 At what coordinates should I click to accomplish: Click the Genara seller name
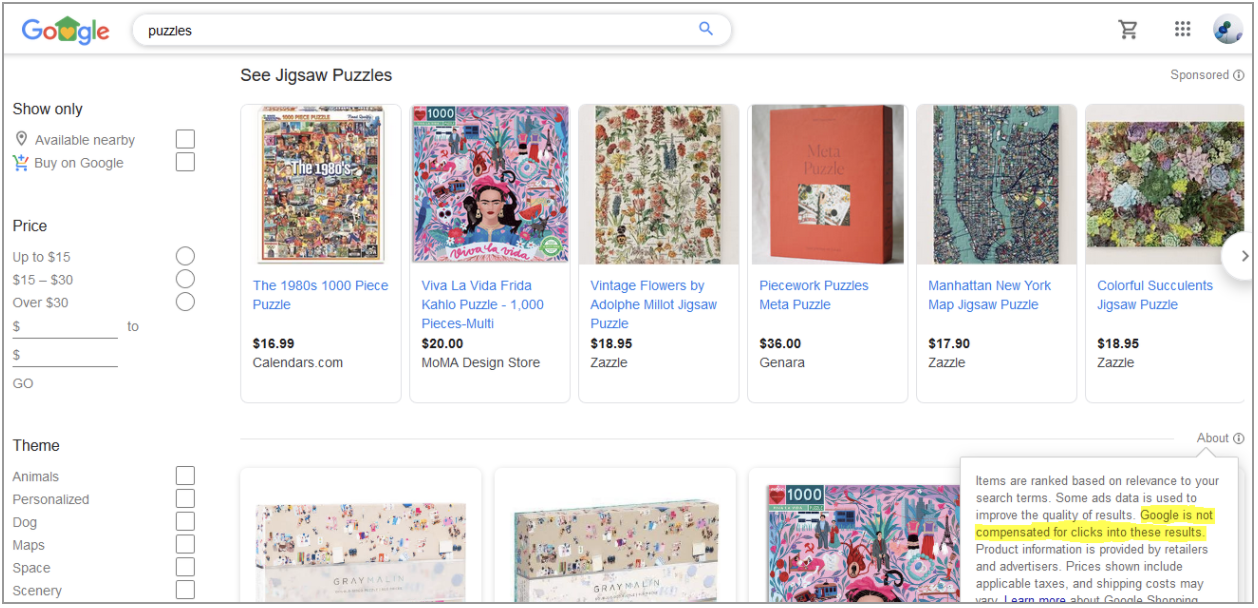pos(782,362)
